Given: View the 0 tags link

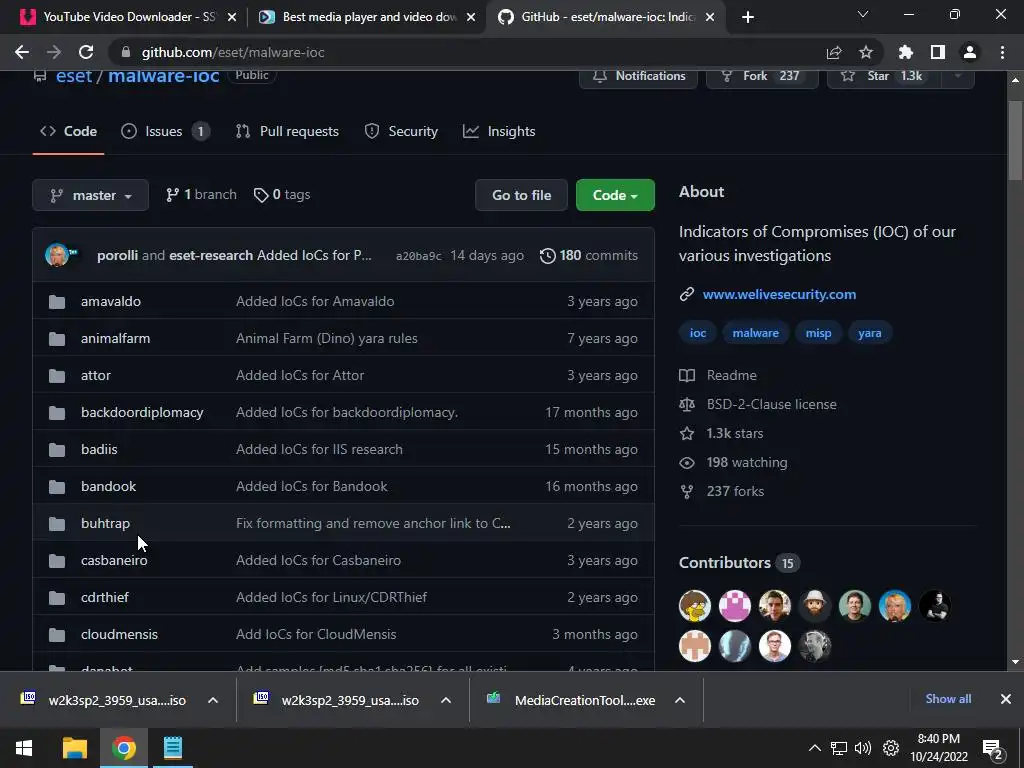Looking at the screenshot, I should (282, 195).
